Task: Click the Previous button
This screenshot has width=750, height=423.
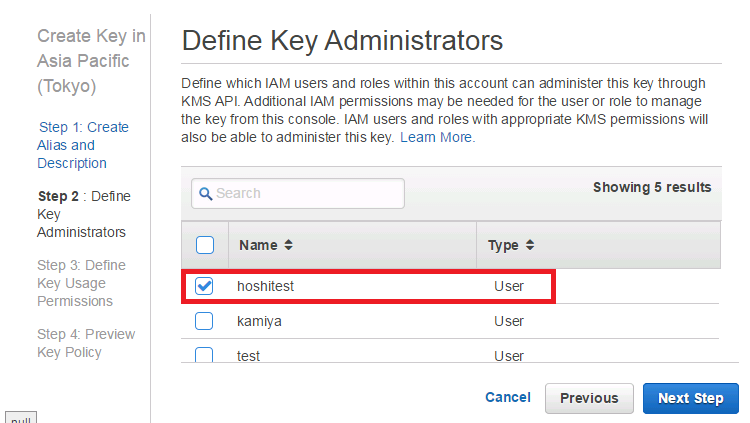Action: pyautogui.click(x=589, y=398)
